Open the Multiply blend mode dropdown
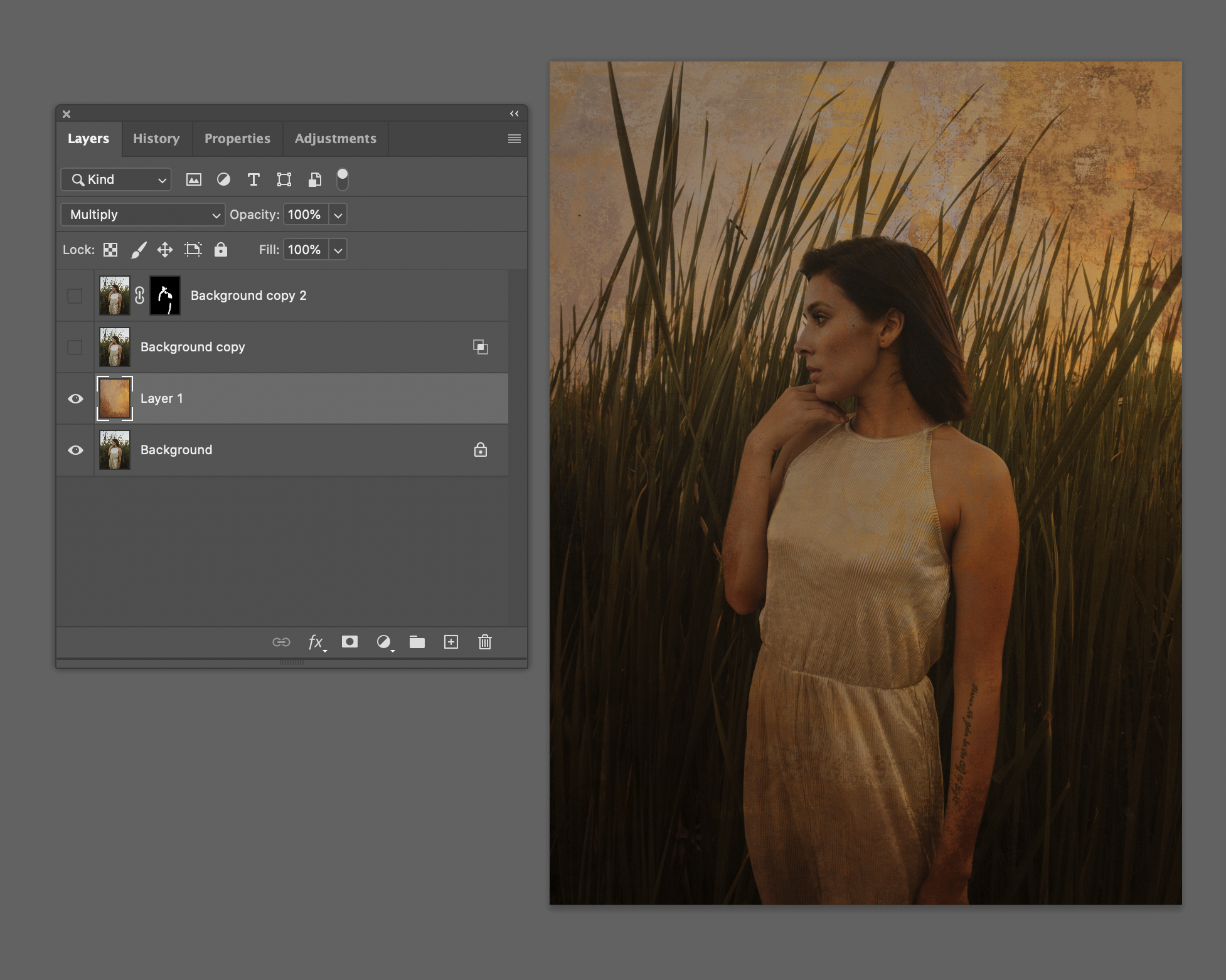Screen dimensions: 1226x980 pos(143,215)
